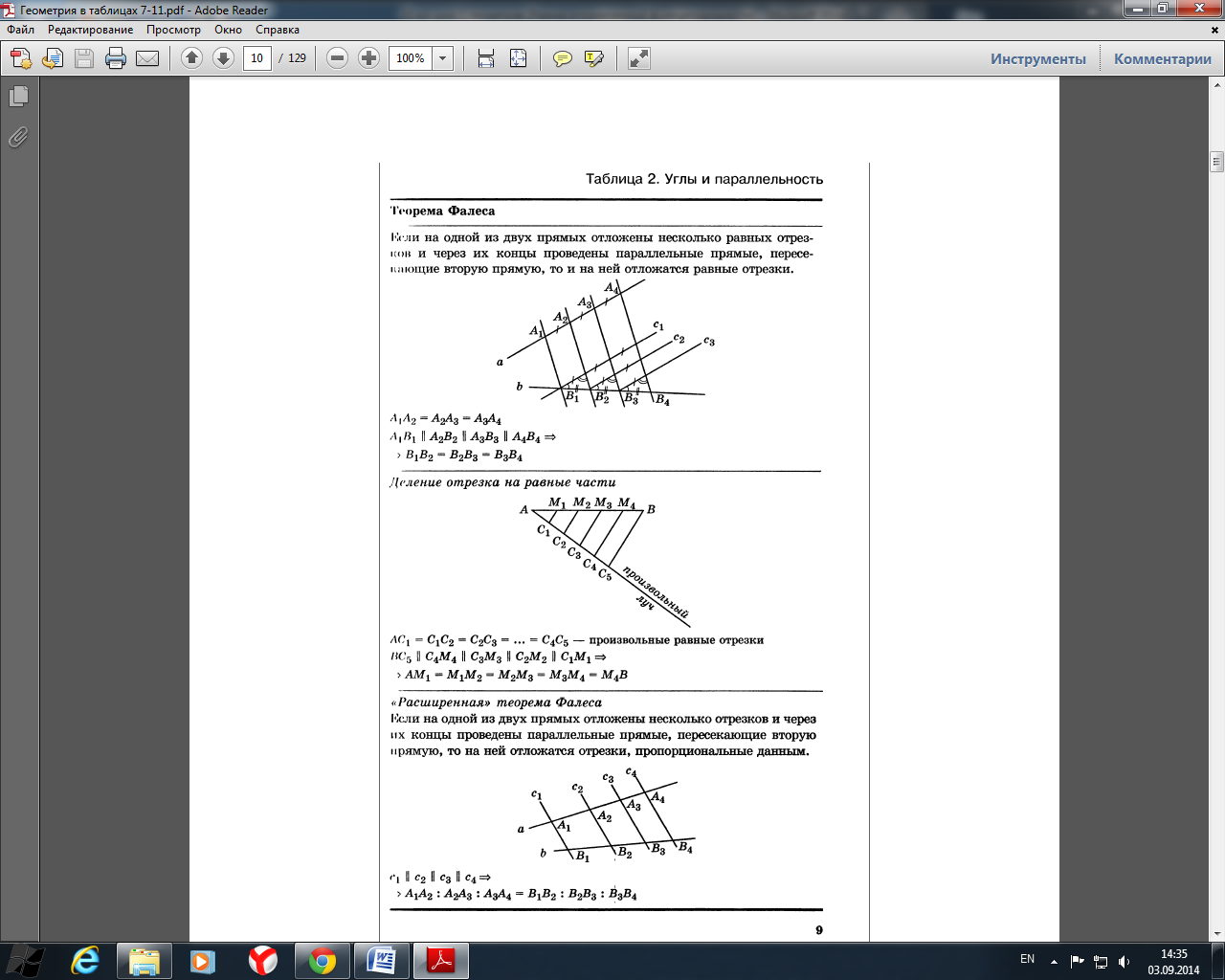Open the Окно menu
Viewport: 1225px width, 980px height.
coord(228,30)
